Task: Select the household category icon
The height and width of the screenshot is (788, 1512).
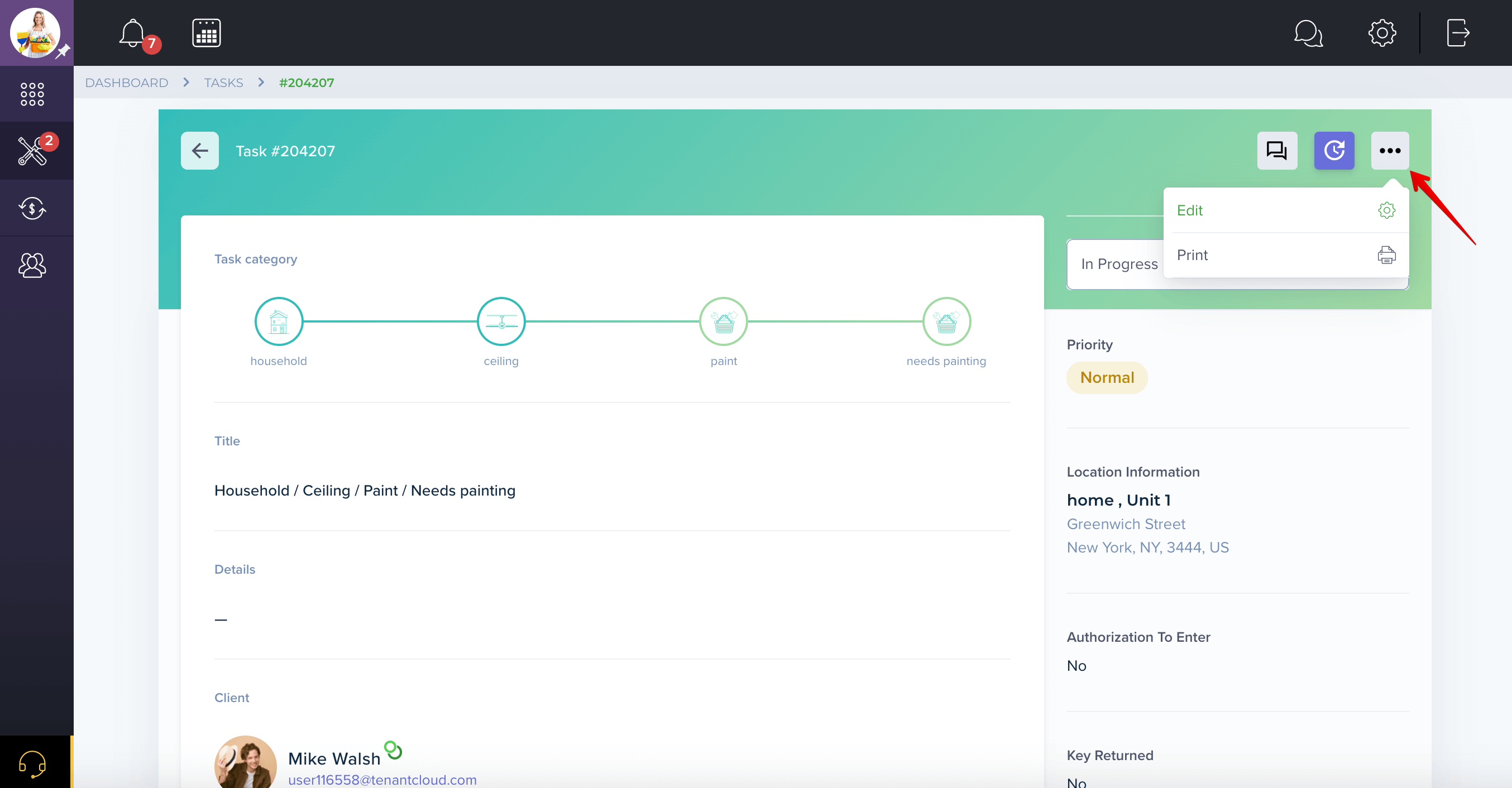Action: (279, 321)
